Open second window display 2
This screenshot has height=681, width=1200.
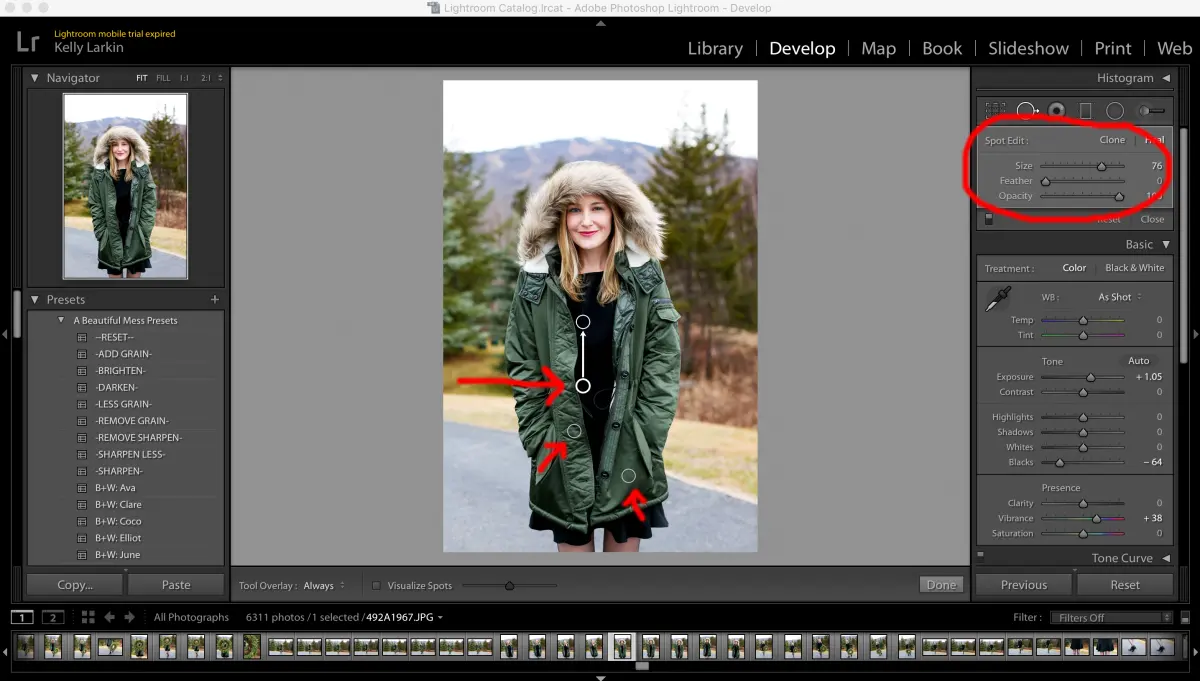tap(53, 617)
